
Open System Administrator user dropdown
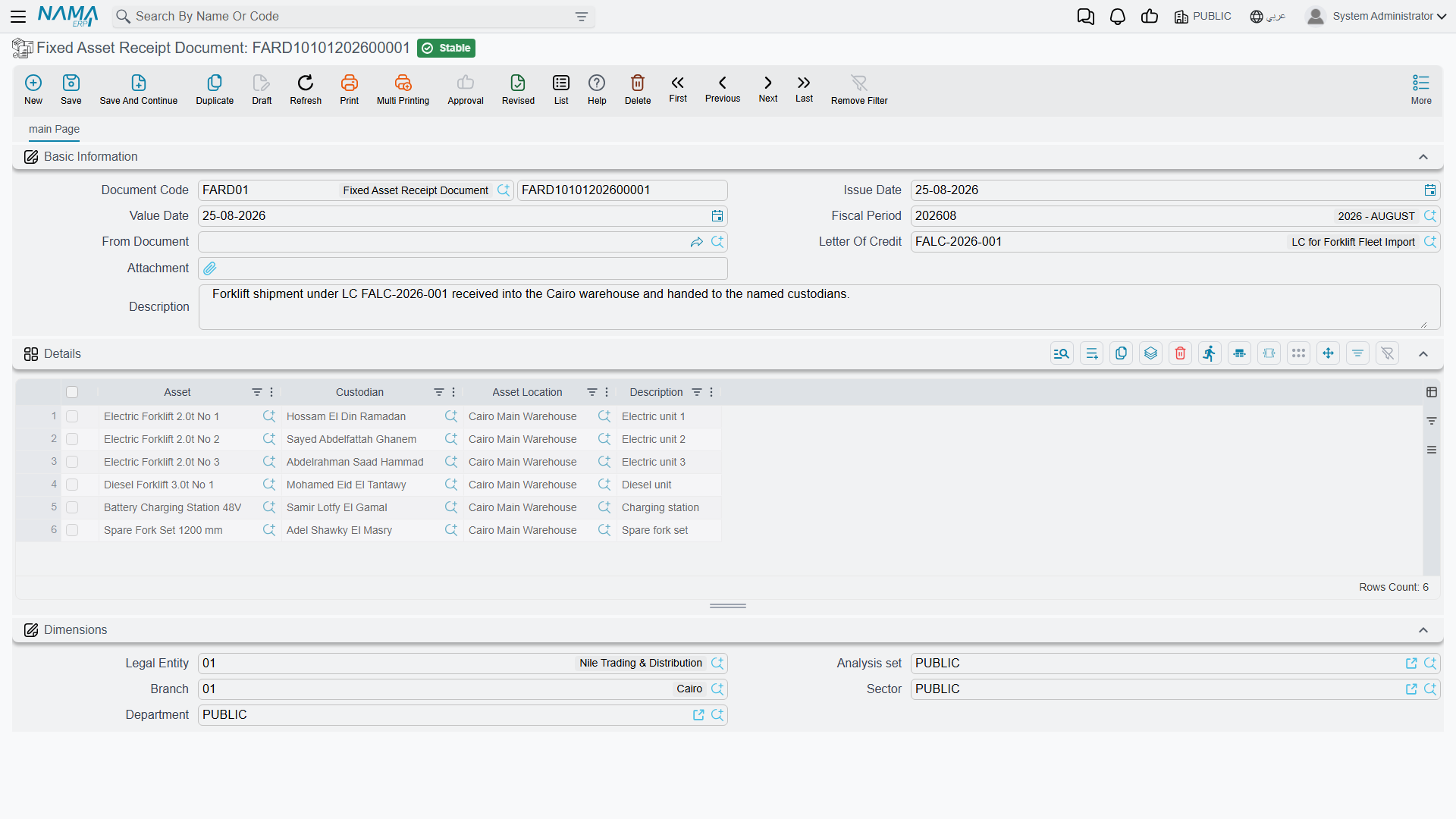1376,17
